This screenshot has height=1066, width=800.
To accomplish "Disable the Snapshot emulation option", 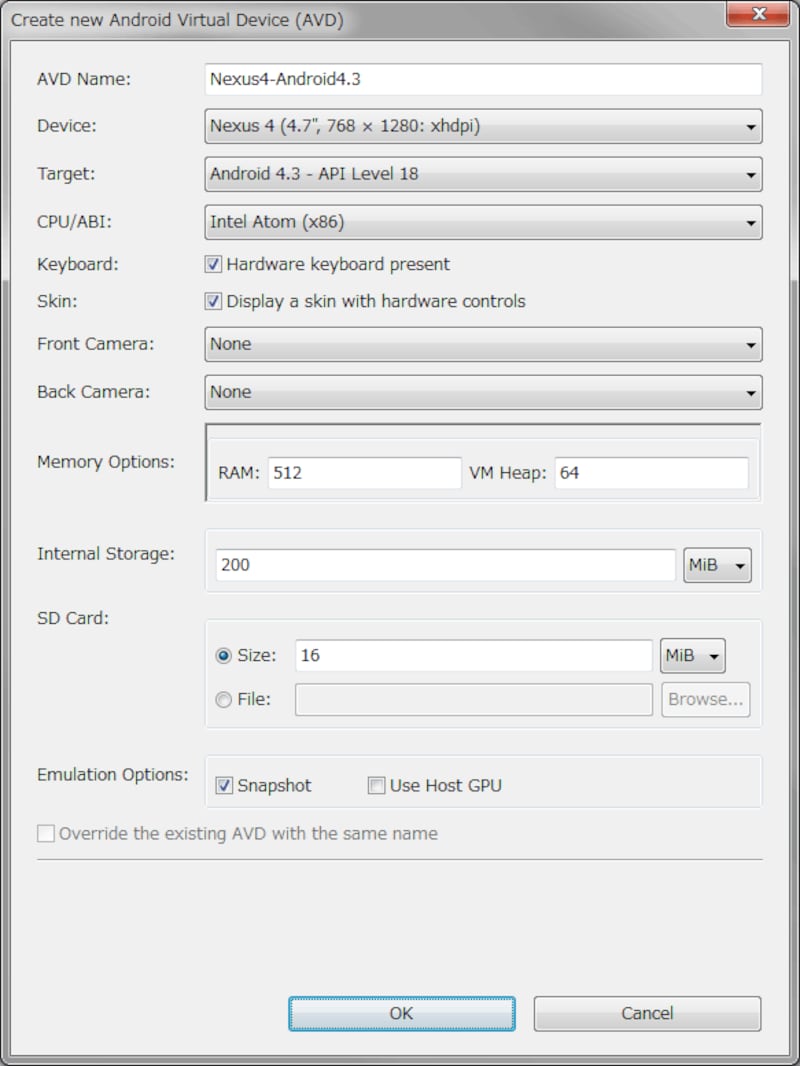I will (224, 786).
